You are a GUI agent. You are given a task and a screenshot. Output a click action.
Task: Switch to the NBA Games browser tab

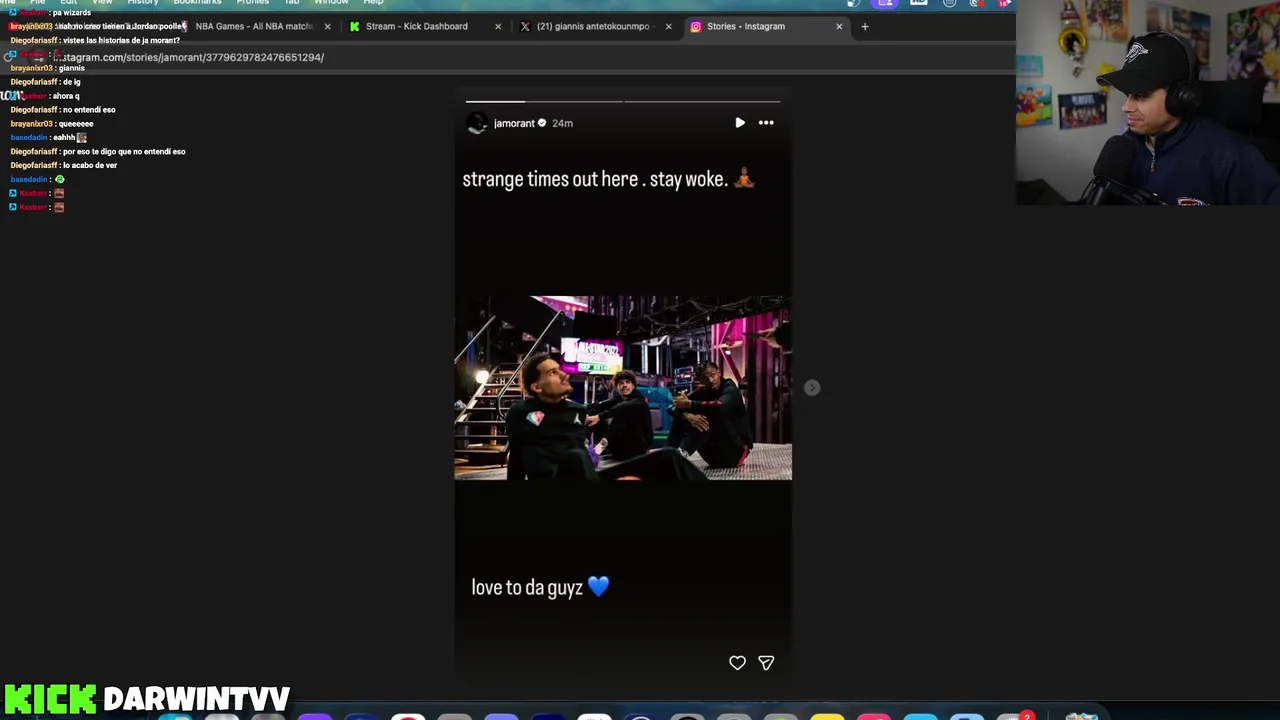[x=254, y=26]
